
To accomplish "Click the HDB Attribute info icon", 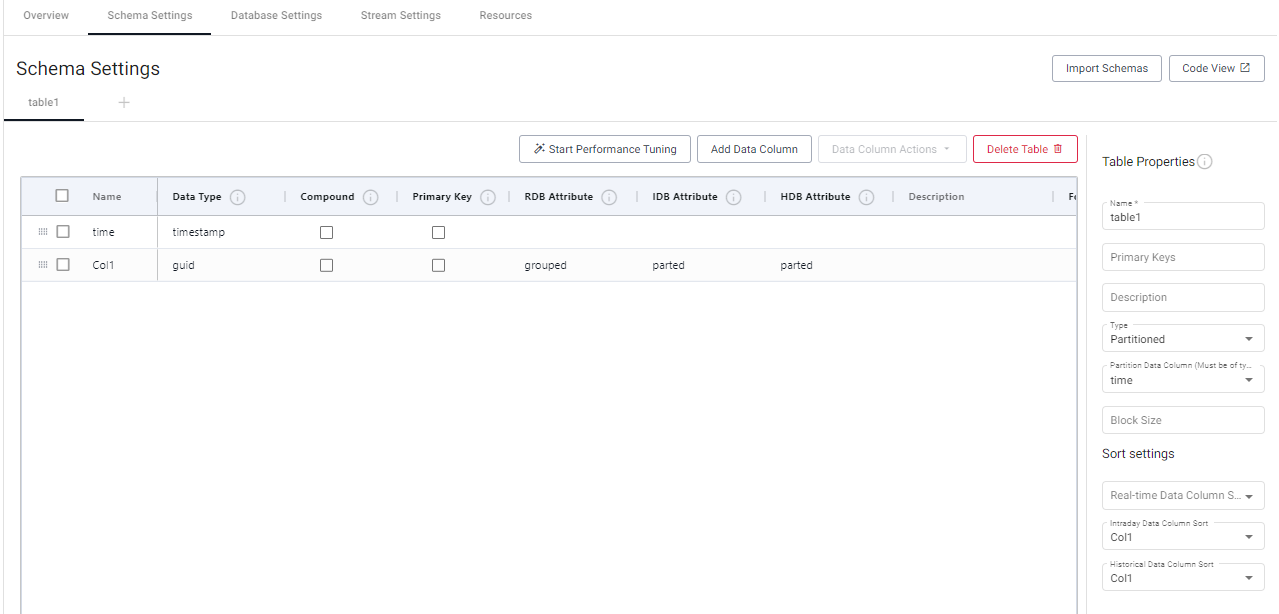I will coord(866,197).
